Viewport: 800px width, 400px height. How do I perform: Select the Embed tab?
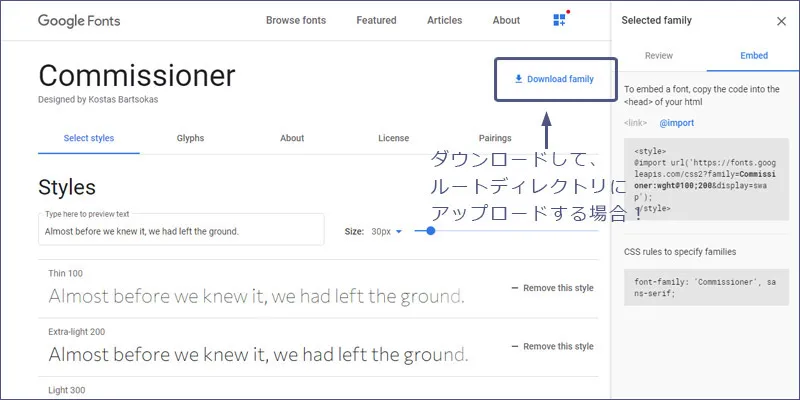tap(753, 56)
